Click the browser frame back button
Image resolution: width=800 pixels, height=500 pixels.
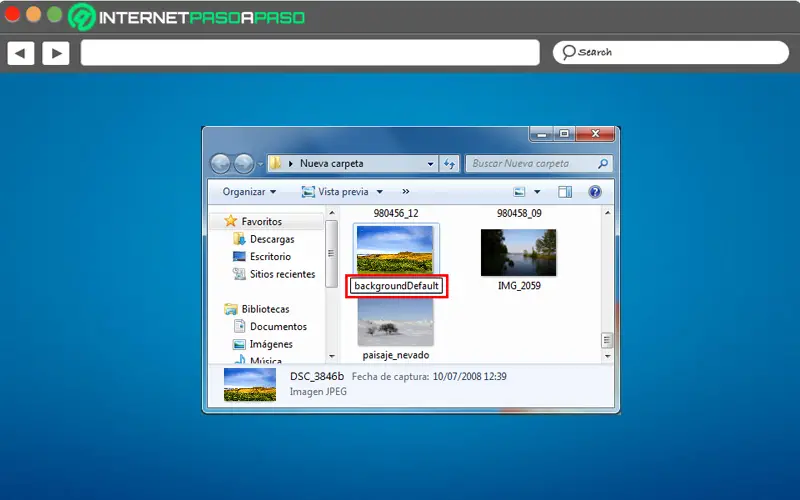[x=21, y=53]
